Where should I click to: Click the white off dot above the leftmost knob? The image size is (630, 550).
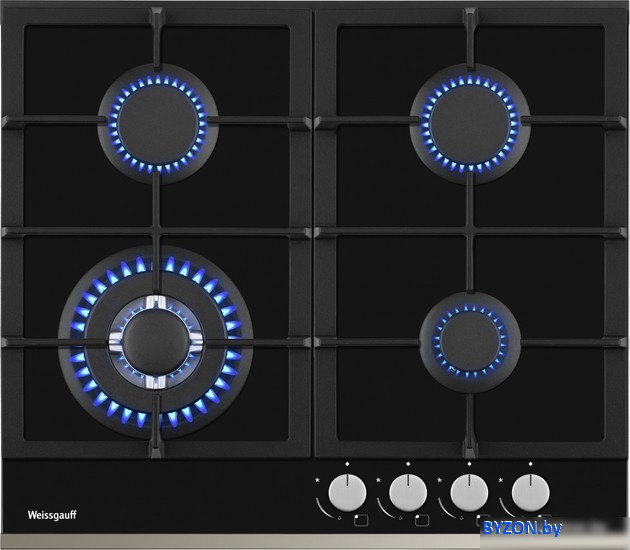coord(347,464)
